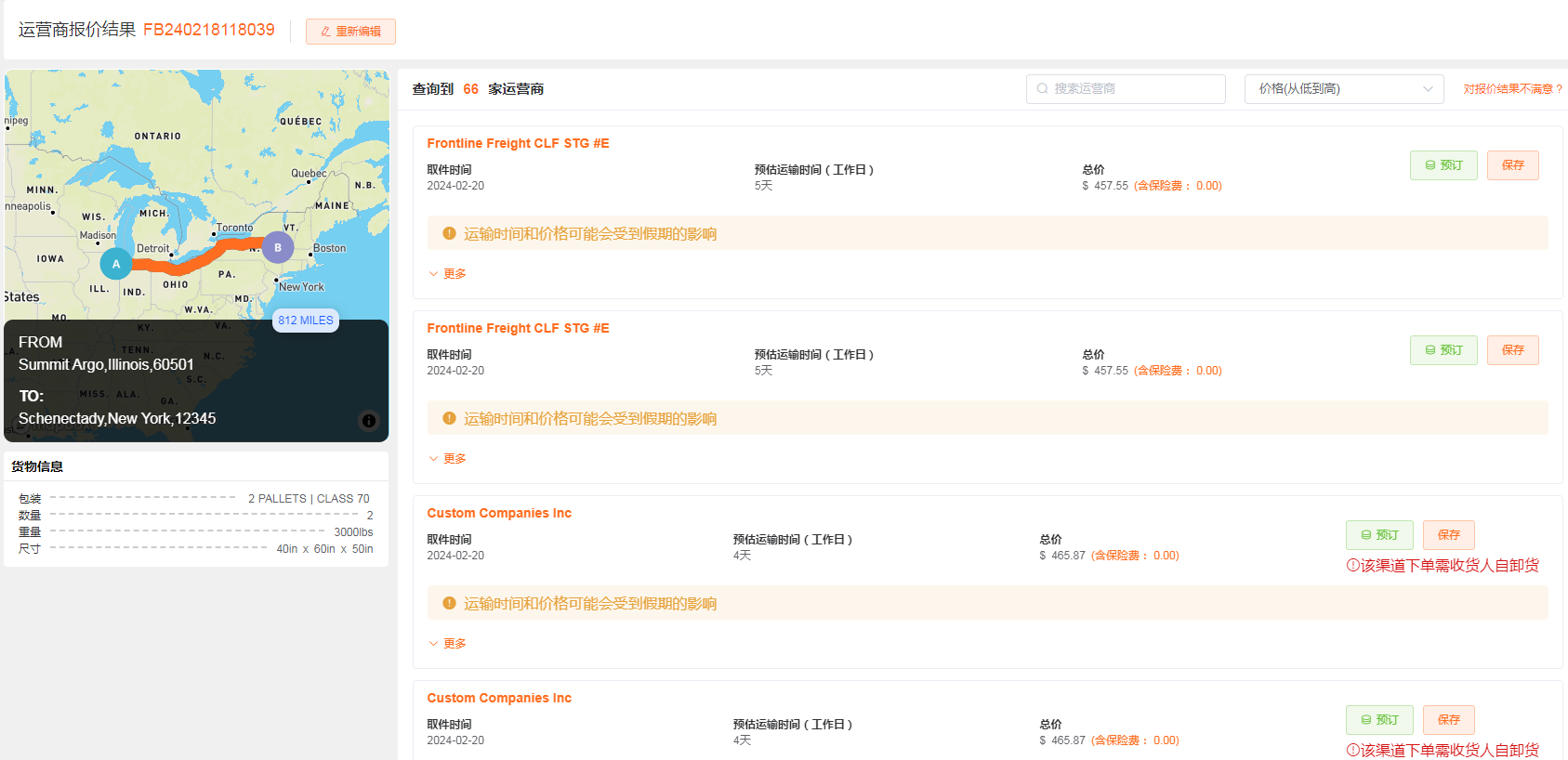
Task: Click the 812 MILES distance badge
Action: point(306,321)
